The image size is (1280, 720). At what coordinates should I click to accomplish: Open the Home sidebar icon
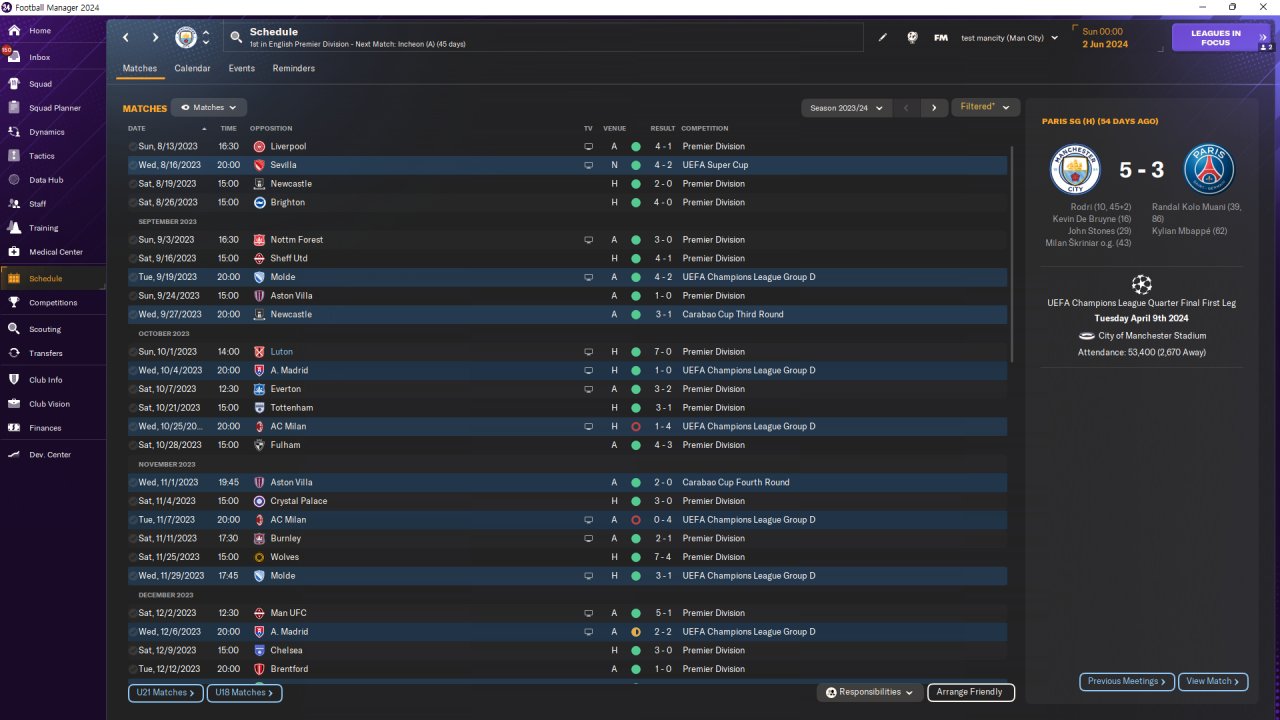(14, 30)
